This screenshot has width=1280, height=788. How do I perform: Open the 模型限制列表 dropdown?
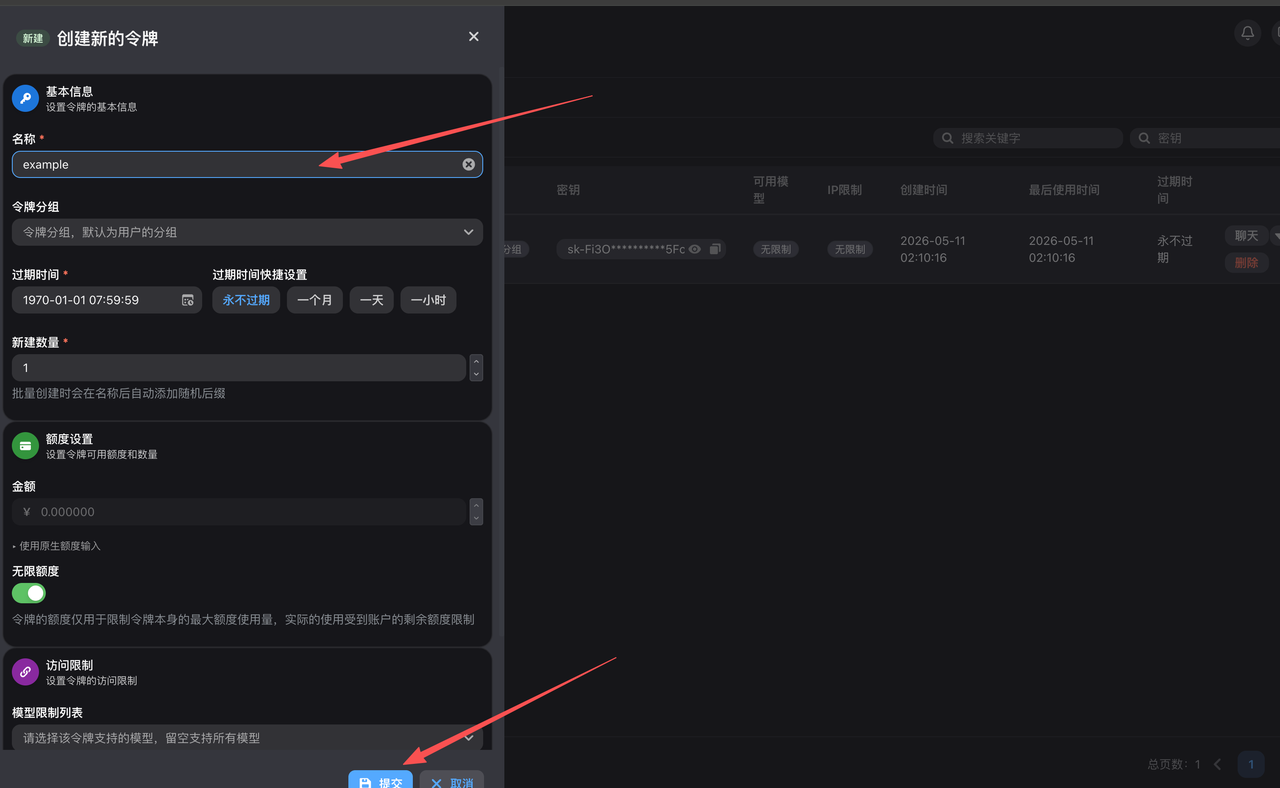247,738
